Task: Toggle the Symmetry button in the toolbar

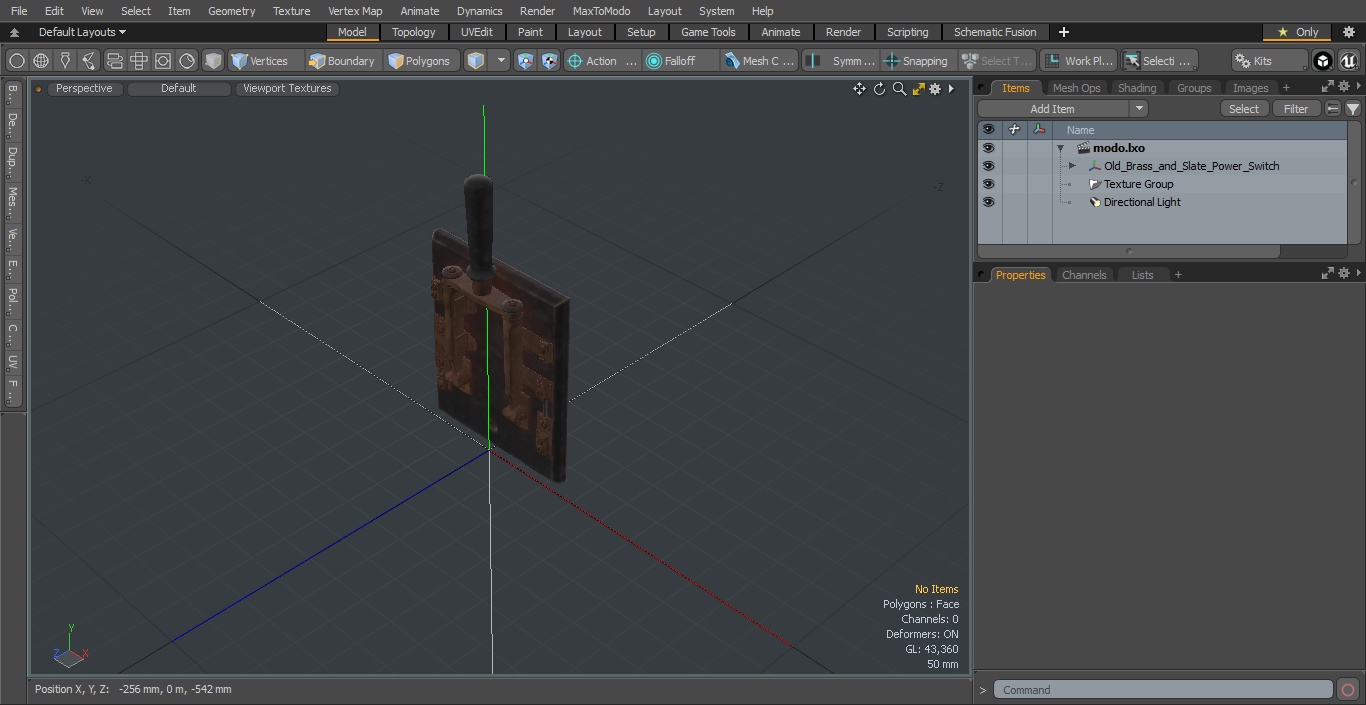Action: coord(842,61)
